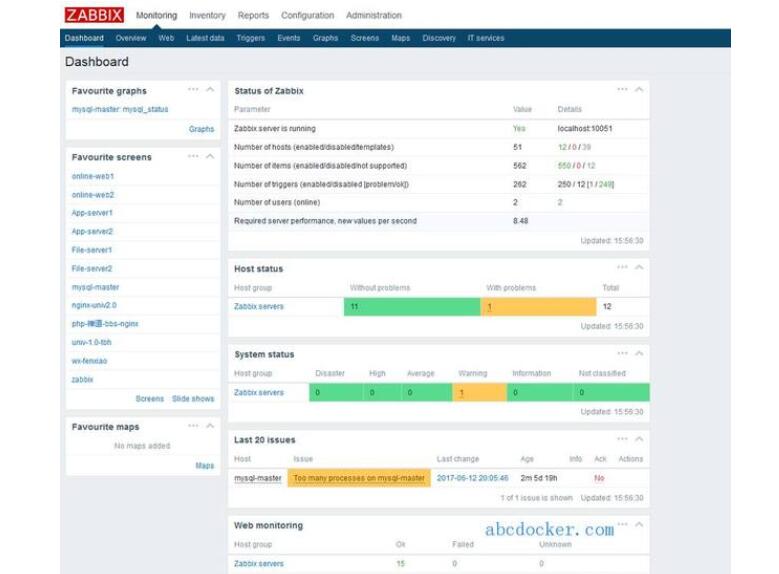This screenshot has height=574, width=779.
Task: Click online users count in Status details
Action: [560, 203]
